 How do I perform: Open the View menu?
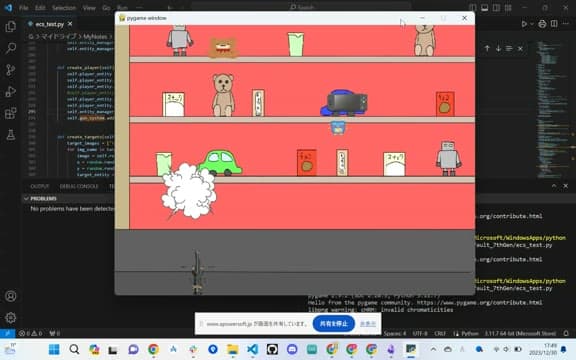pyautogui.click(x=89, y=8)
